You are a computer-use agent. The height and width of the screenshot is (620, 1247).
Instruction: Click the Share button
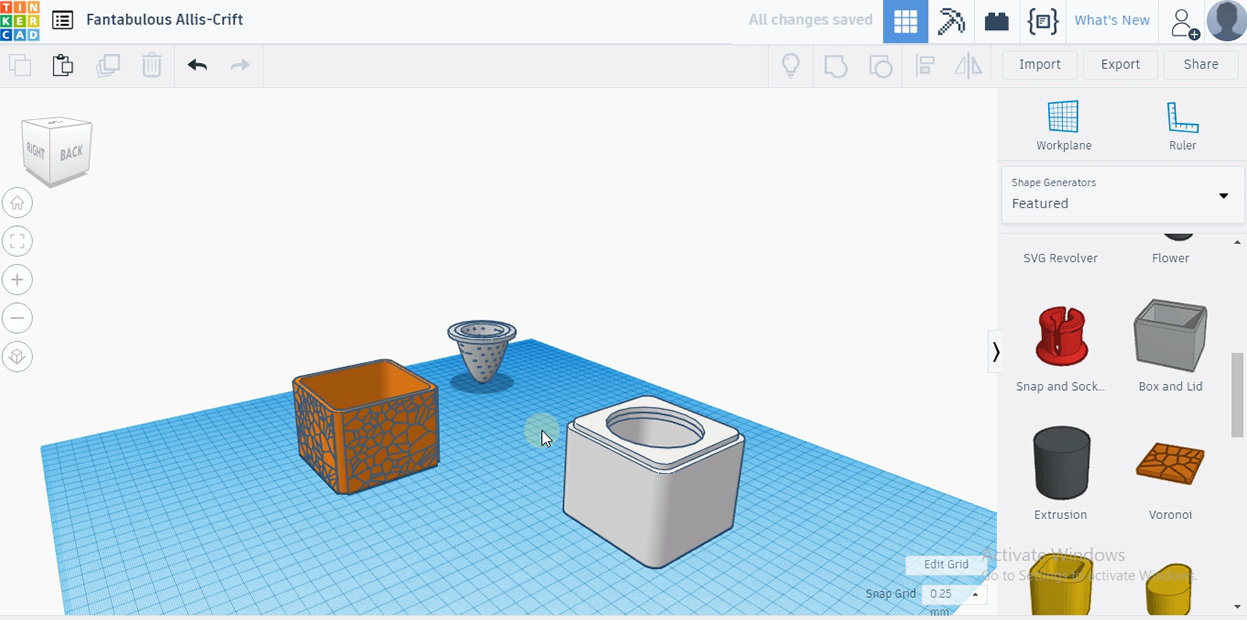(x=1201, y=64)
